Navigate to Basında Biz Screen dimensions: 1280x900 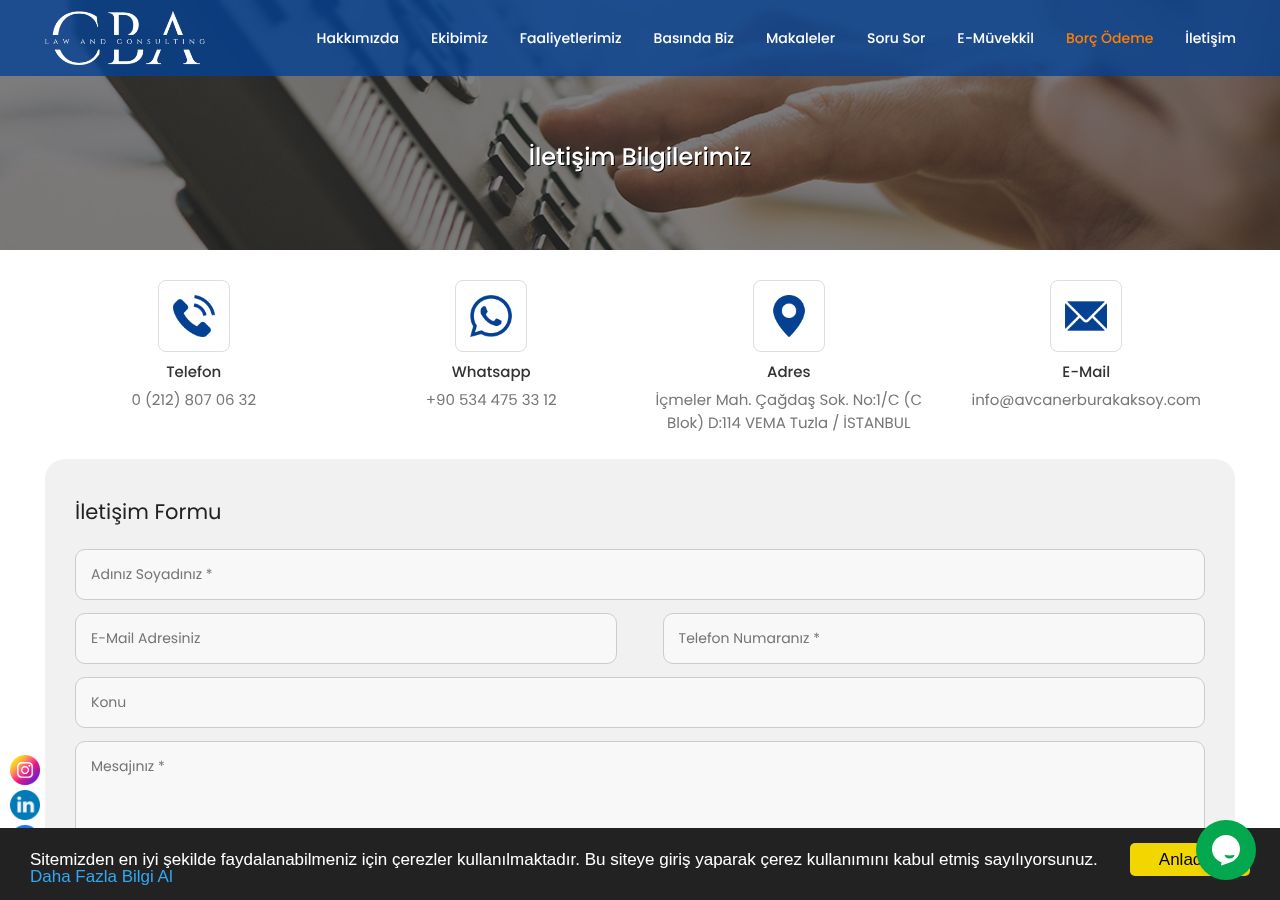coord(694,38)
